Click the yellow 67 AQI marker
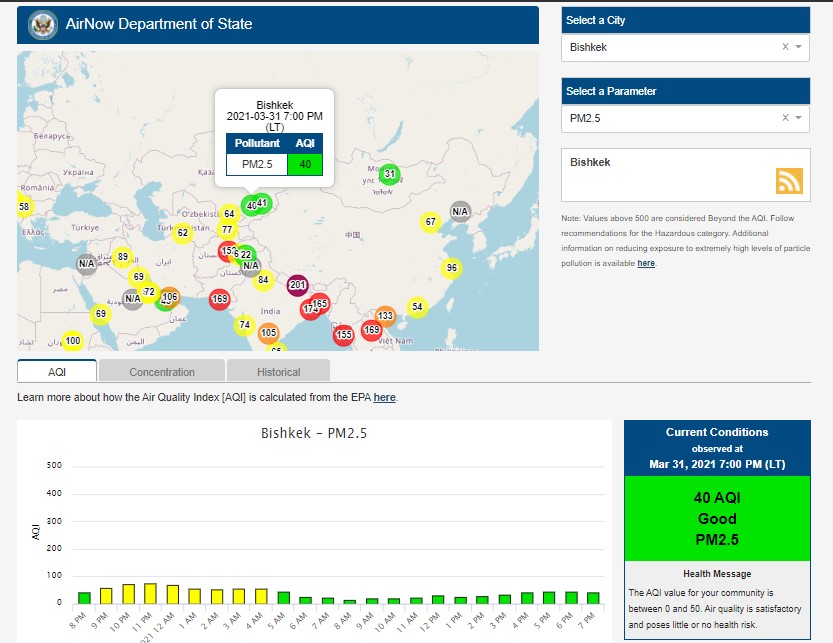 [430, 222]
